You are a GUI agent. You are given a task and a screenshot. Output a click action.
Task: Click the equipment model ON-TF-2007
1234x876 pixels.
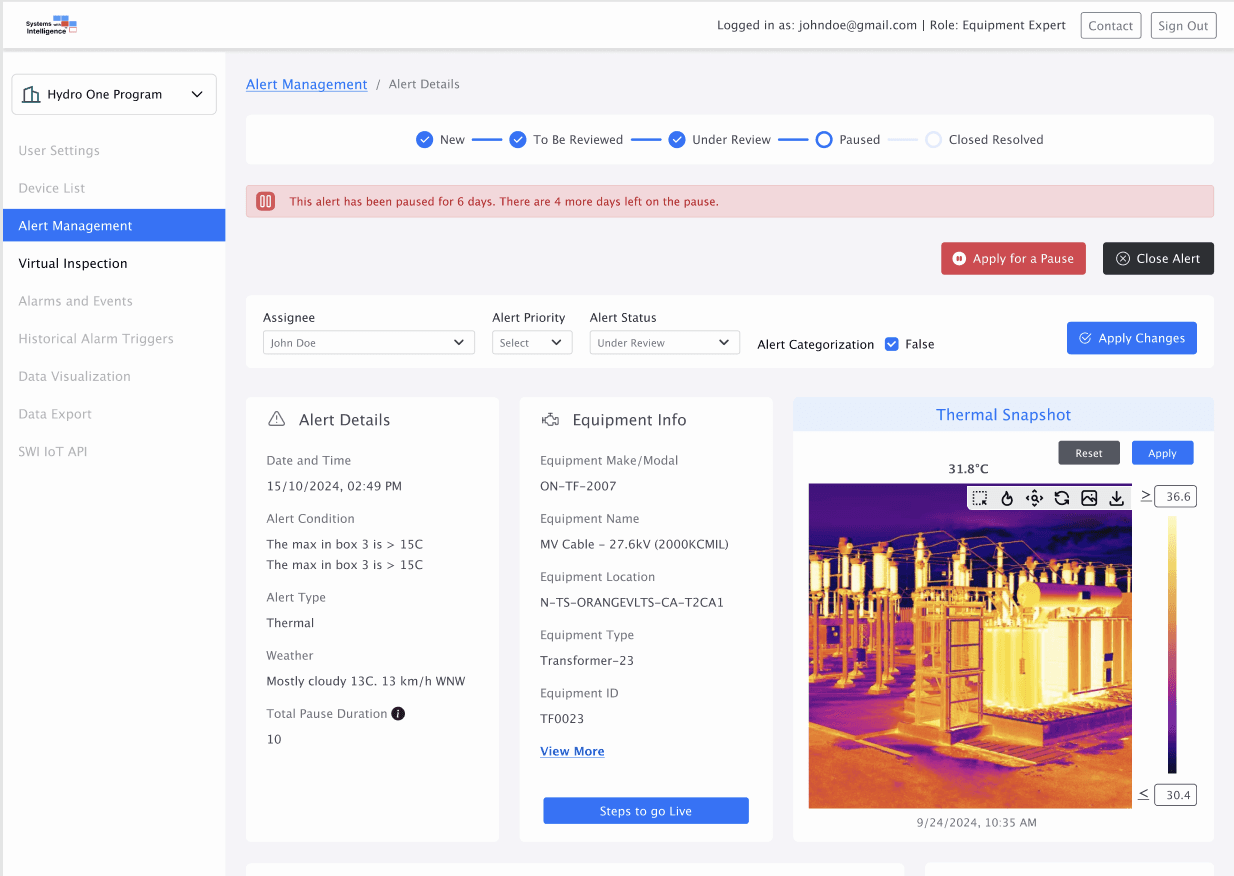tap(578, 487)
